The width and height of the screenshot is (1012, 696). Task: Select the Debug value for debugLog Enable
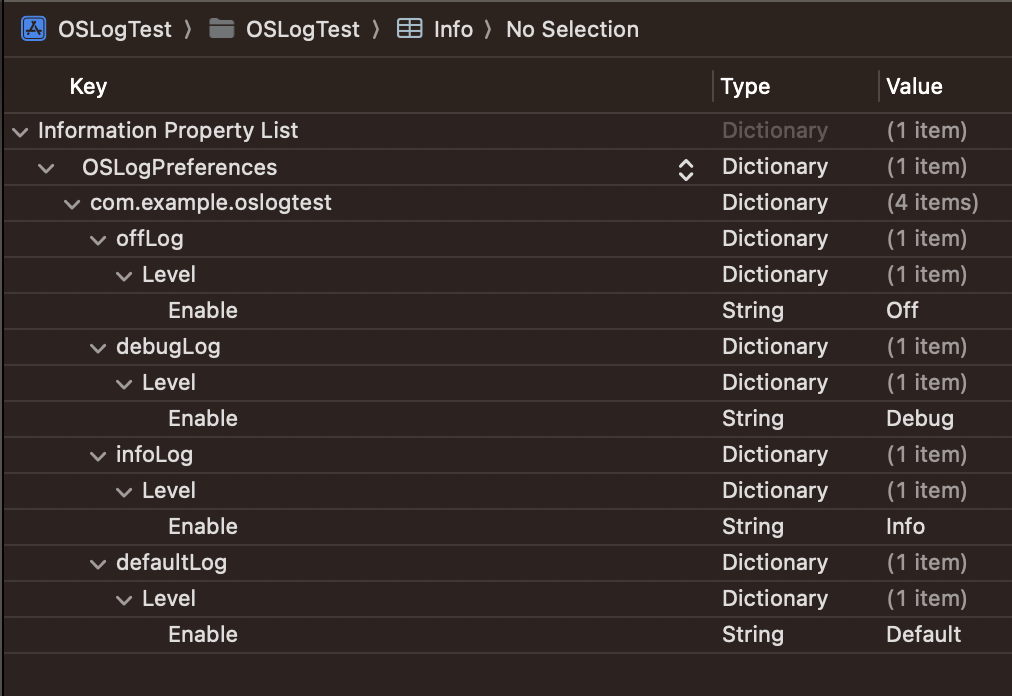tap(920, 419)
